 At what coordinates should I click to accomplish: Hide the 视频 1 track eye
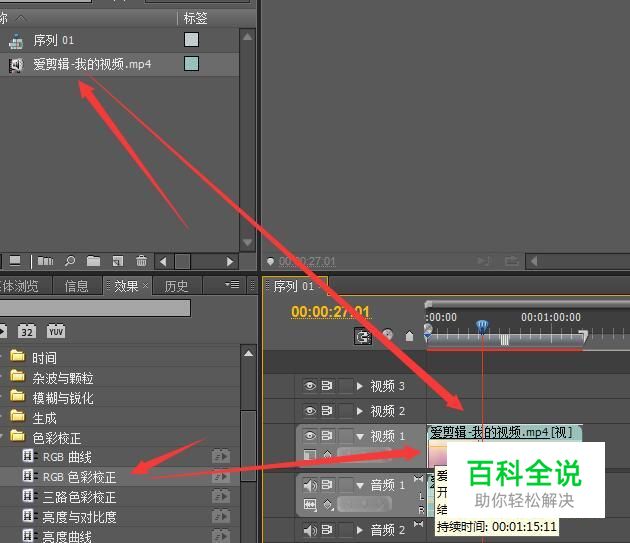tap(310, 435)
